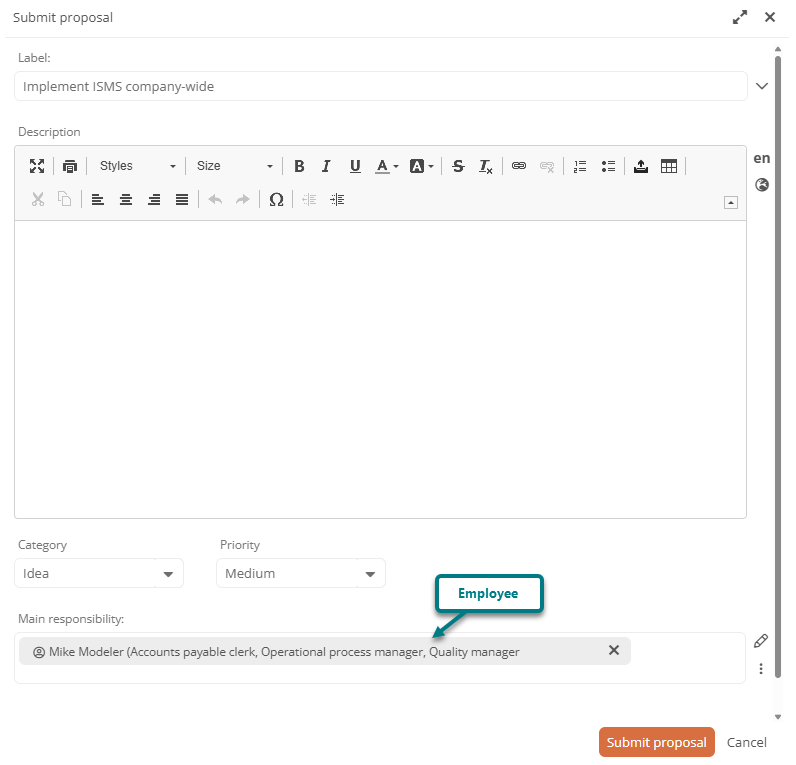Open the text color picker
796x765 pixels.
(386, 166)
